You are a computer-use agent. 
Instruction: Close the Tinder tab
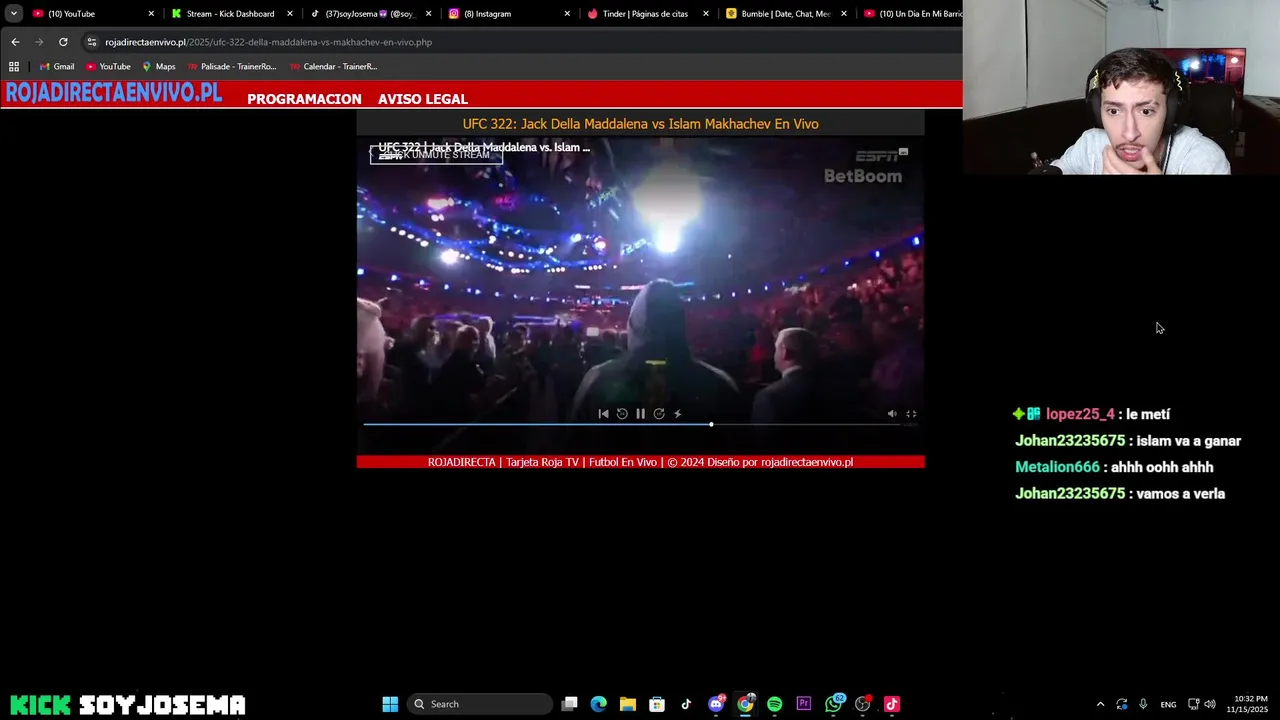click(x=705, y=14)
